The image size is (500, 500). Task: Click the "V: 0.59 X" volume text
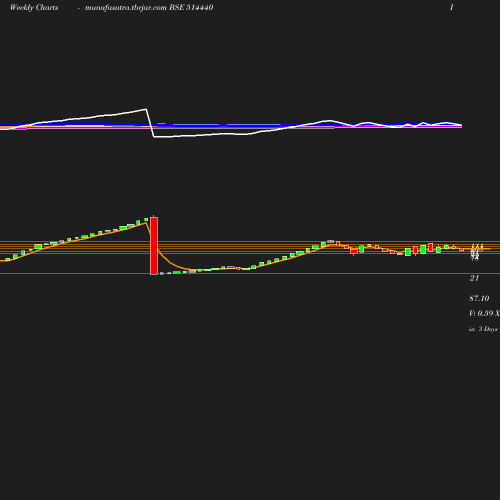(484, 313)
